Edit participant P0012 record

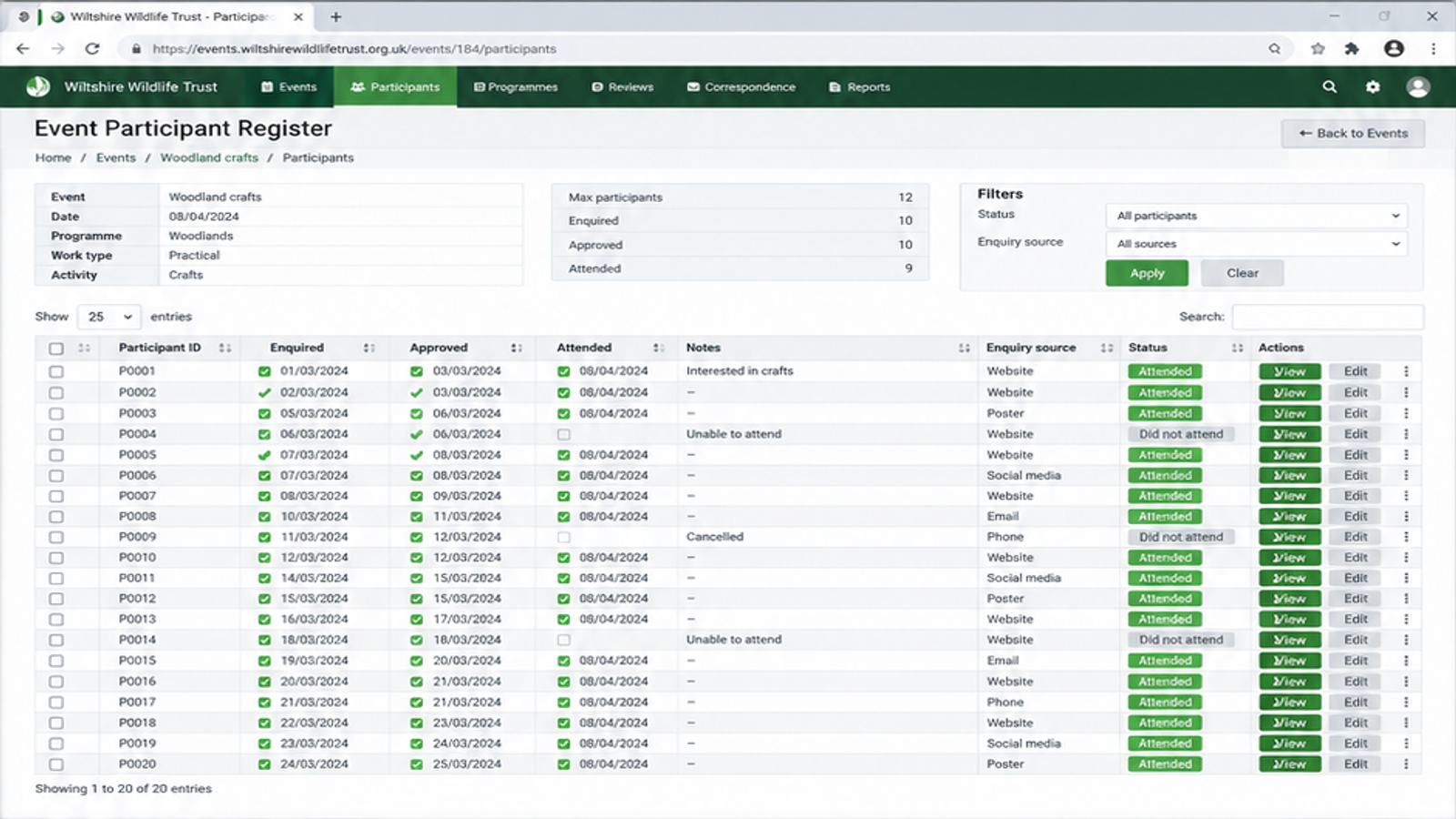coord(1355,599)
